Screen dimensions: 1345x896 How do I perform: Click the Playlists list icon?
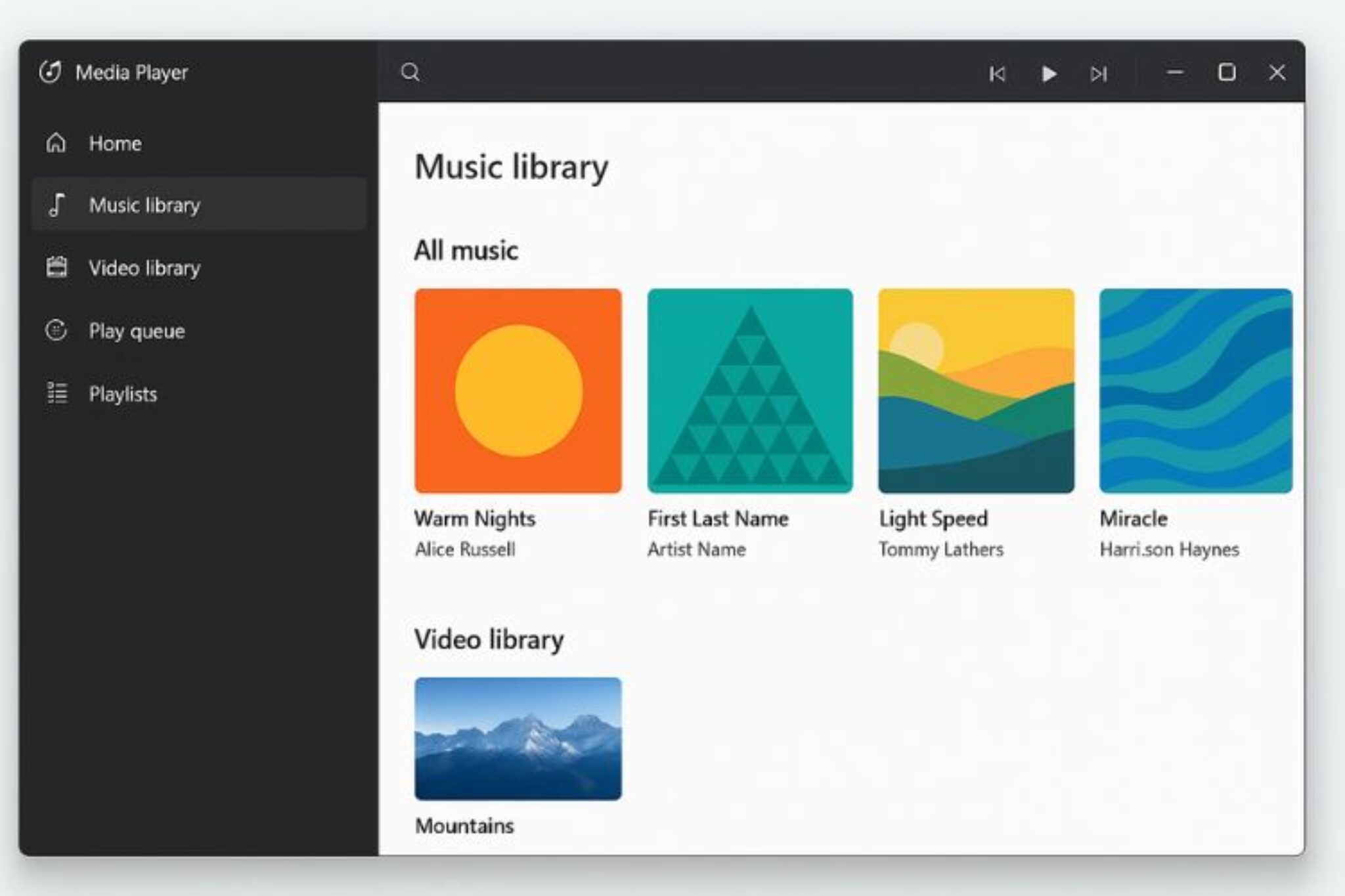pos(56,393)
